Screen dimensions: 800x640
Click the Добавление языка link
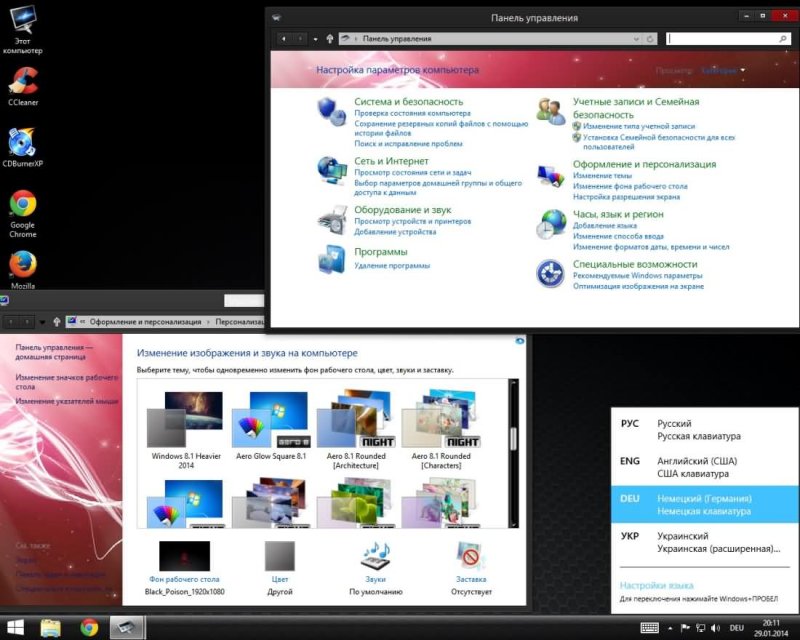(605, 226)
